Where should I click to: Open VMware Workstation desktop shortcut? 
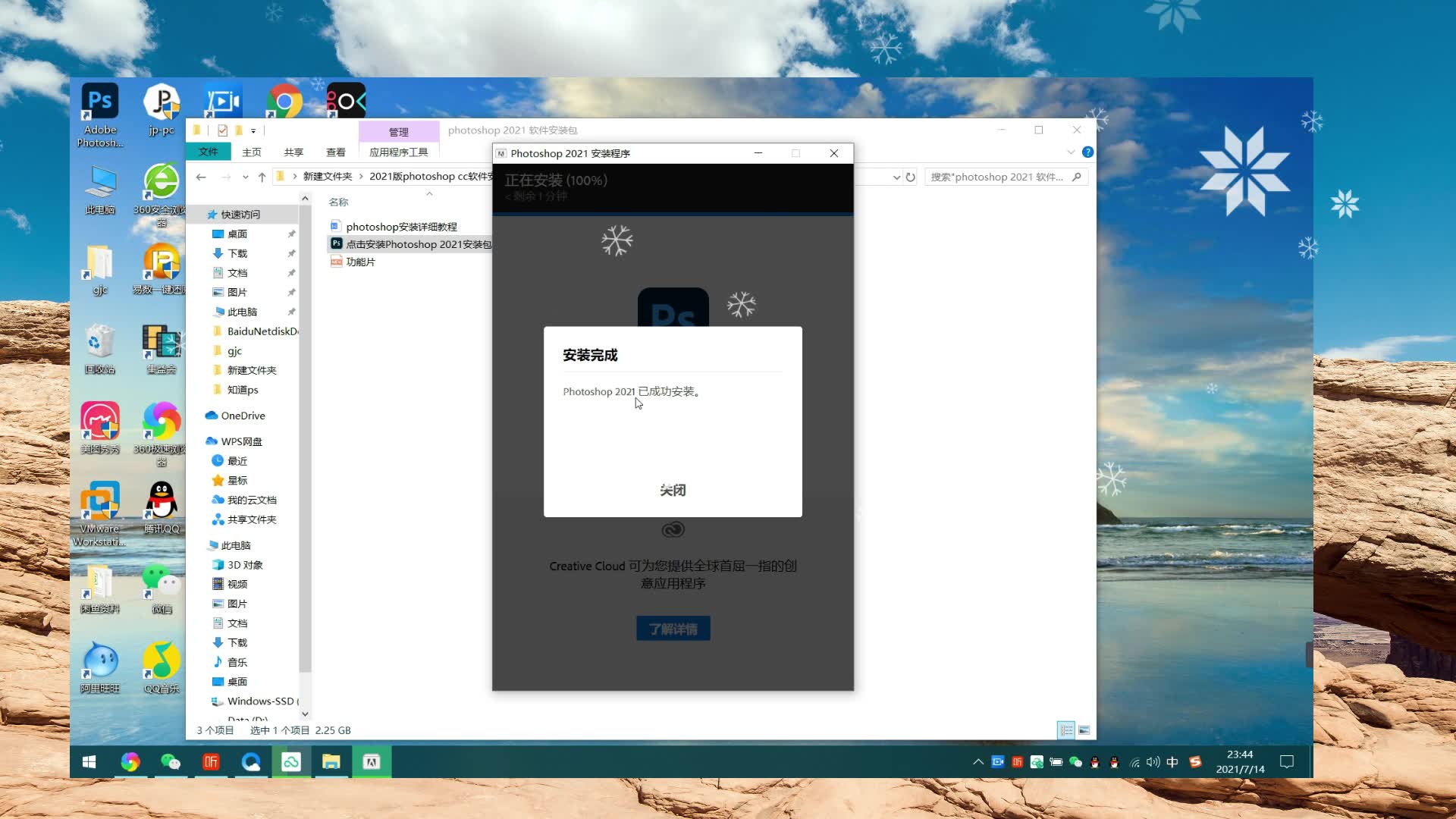(100, 513)
